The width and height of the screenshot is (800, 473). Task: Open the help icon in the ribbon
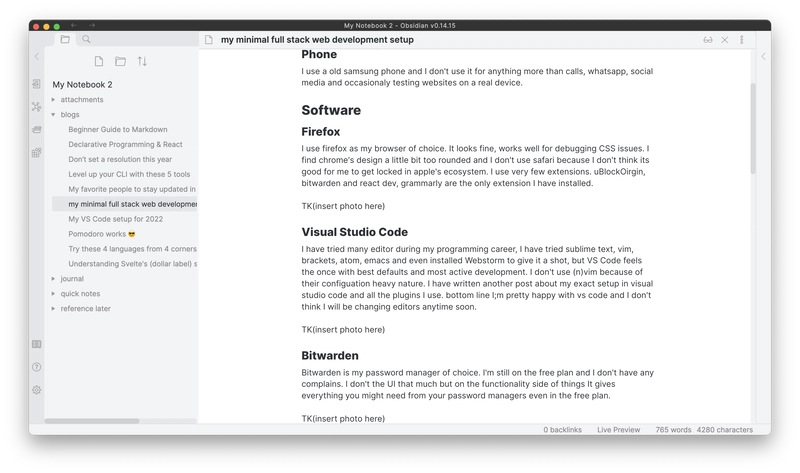[37, 367]
